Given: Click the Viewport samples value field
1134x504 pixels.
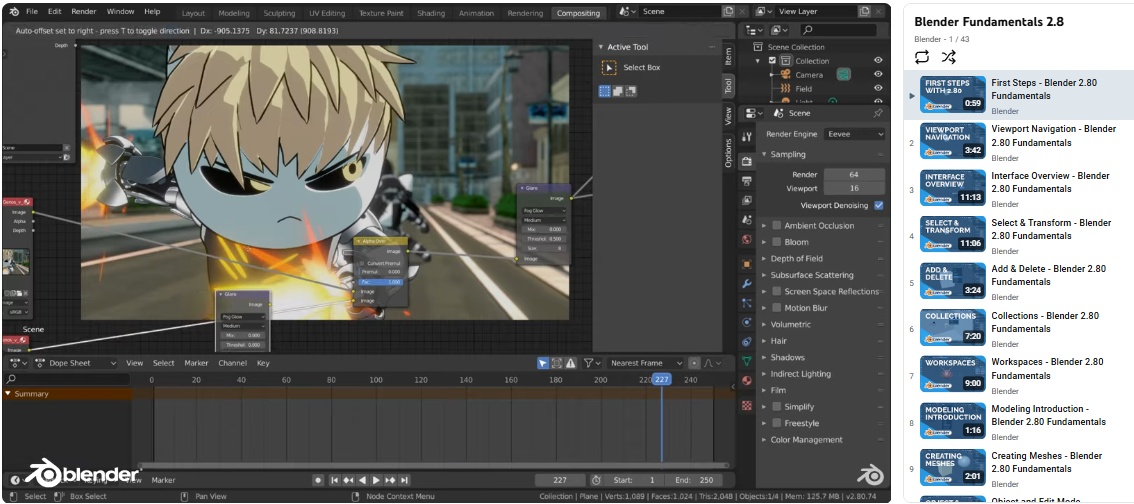Looking at the screenshot, I should click(854, 188).
